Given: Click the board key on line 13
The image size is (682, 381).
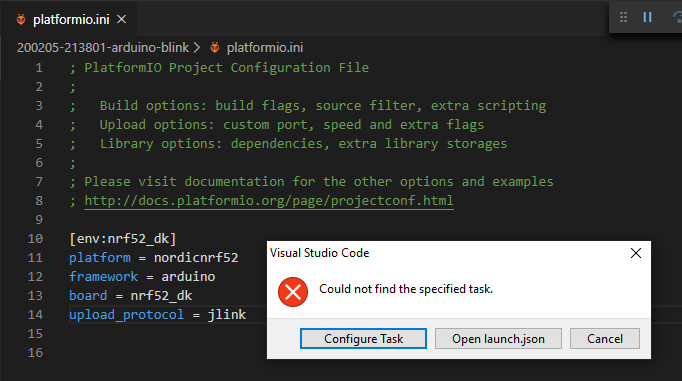Looking at the screenshot, I should [88, 296].
